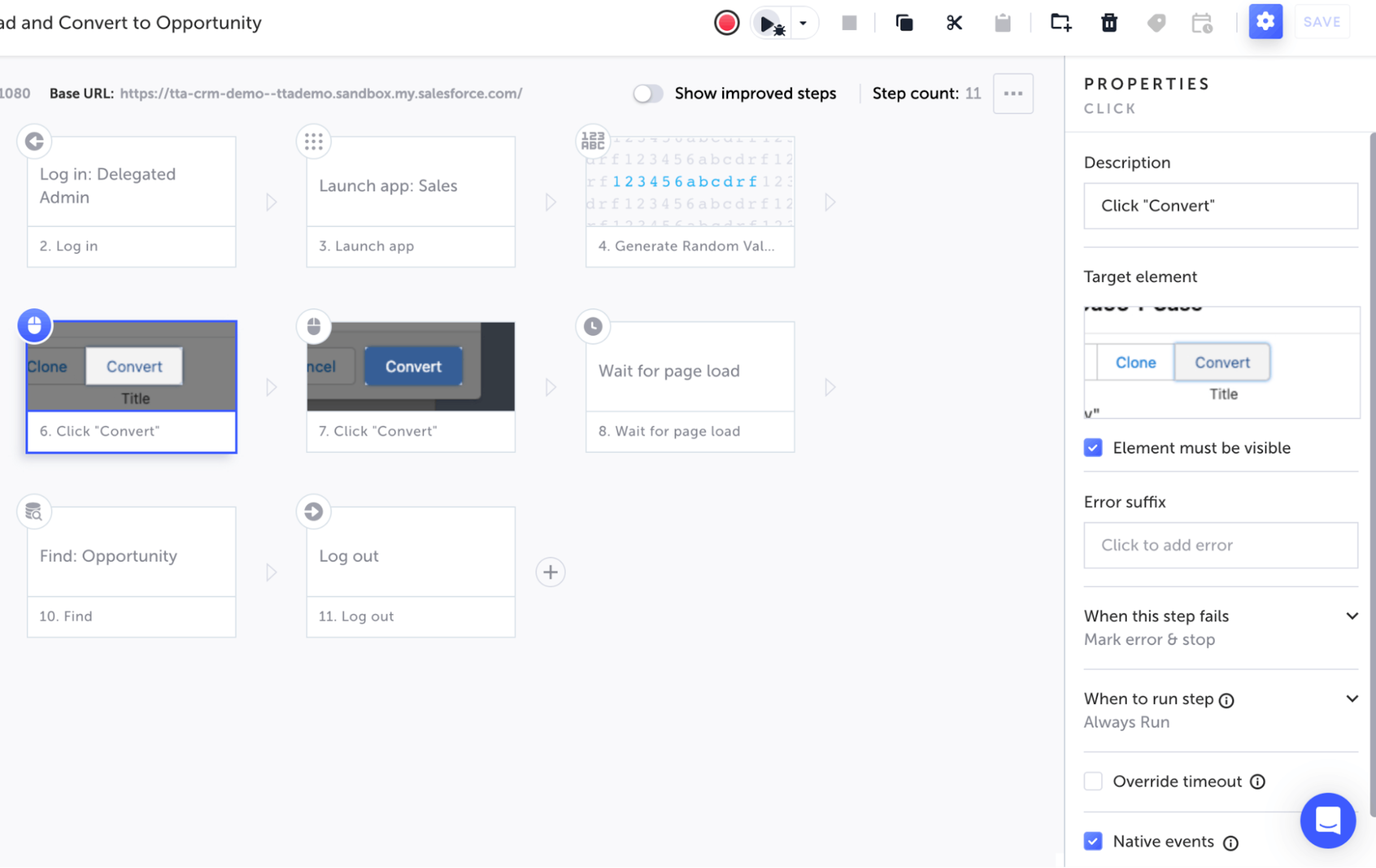Uncheck Native events checkbox
1376x868 pixels.
(1093, 841)
